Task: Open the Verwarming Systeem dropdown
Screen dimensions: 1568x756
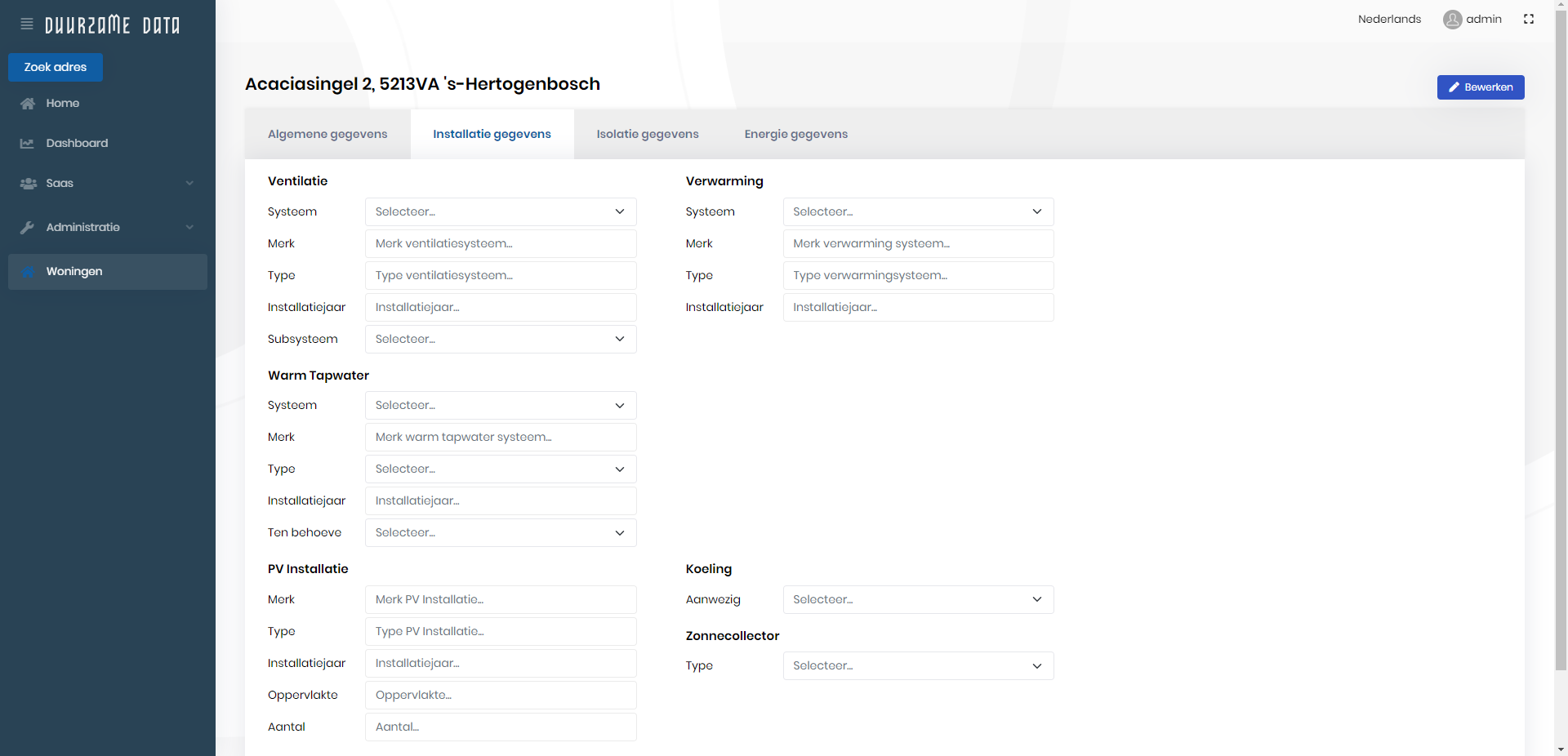Action: coord(918,212)
